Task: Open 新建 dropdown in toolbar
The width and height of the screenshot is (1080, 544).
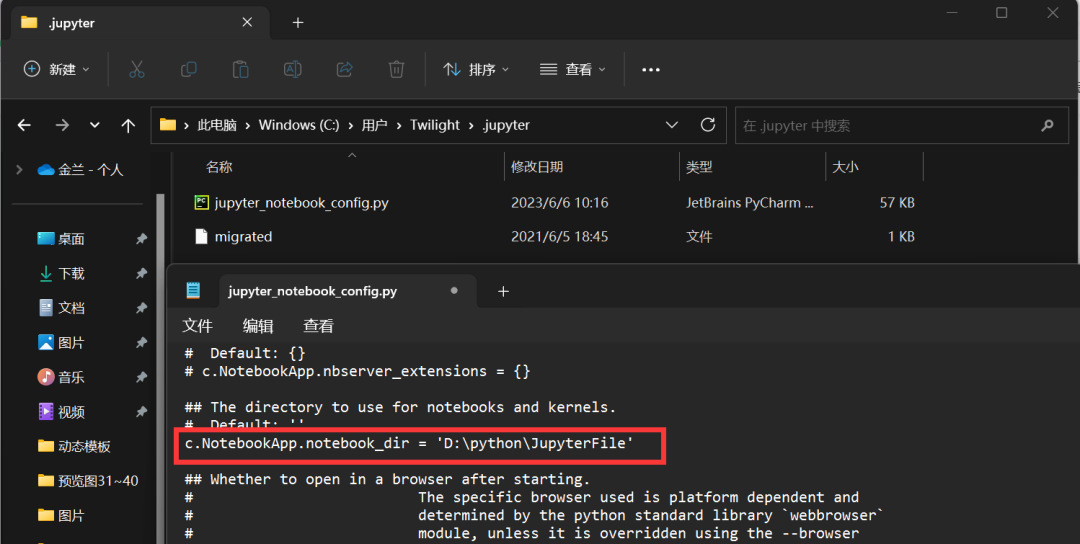Action: [56, 70]
